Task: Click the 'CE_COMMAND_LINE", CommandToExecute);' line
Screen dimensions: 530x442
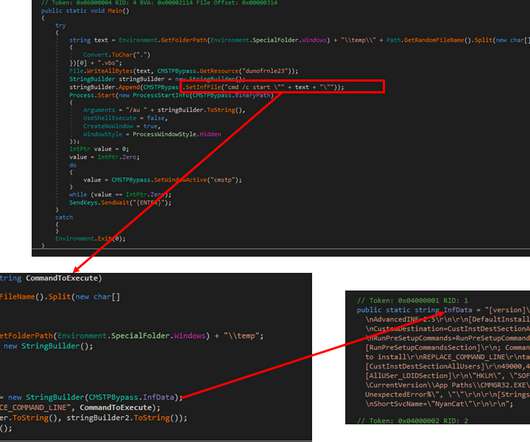Action: [x=80, y=408]
